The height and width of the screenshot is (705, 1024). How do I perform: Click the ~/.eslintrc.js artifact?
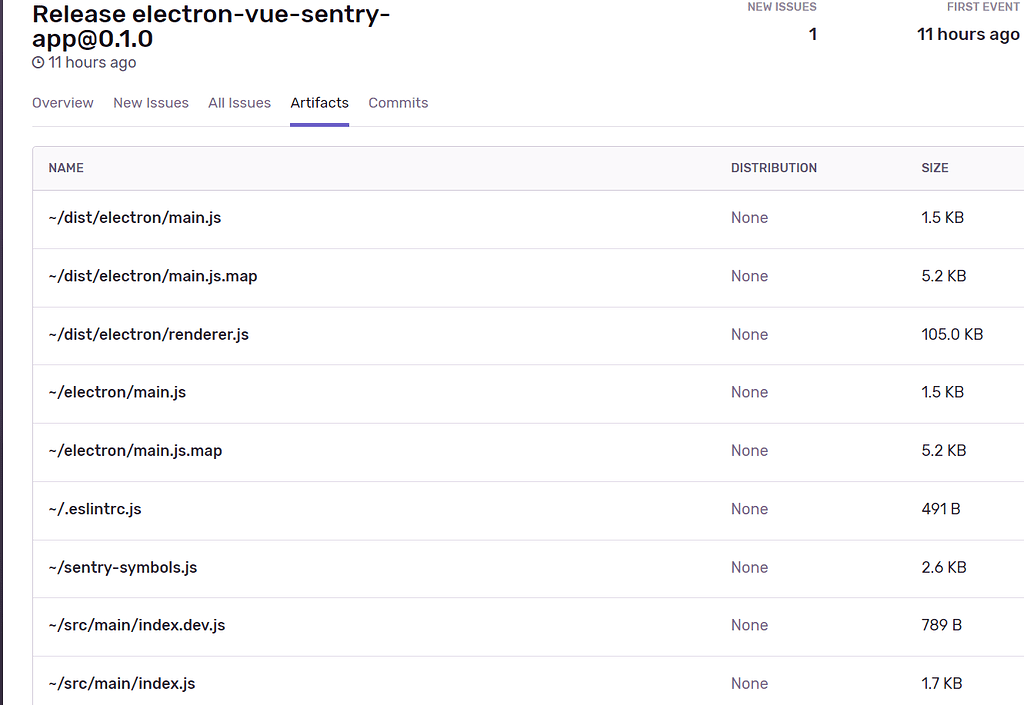[x=95, y=509]
